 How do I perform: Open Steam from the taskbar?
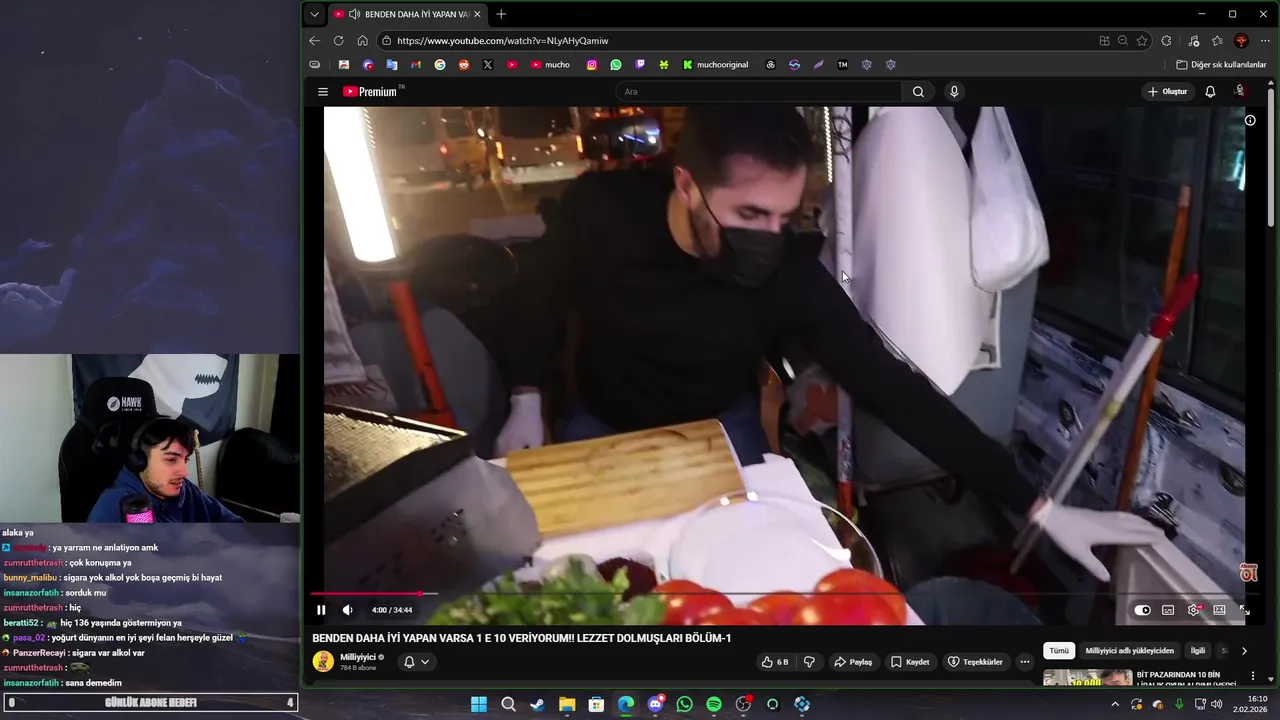[x=537, y=704]
